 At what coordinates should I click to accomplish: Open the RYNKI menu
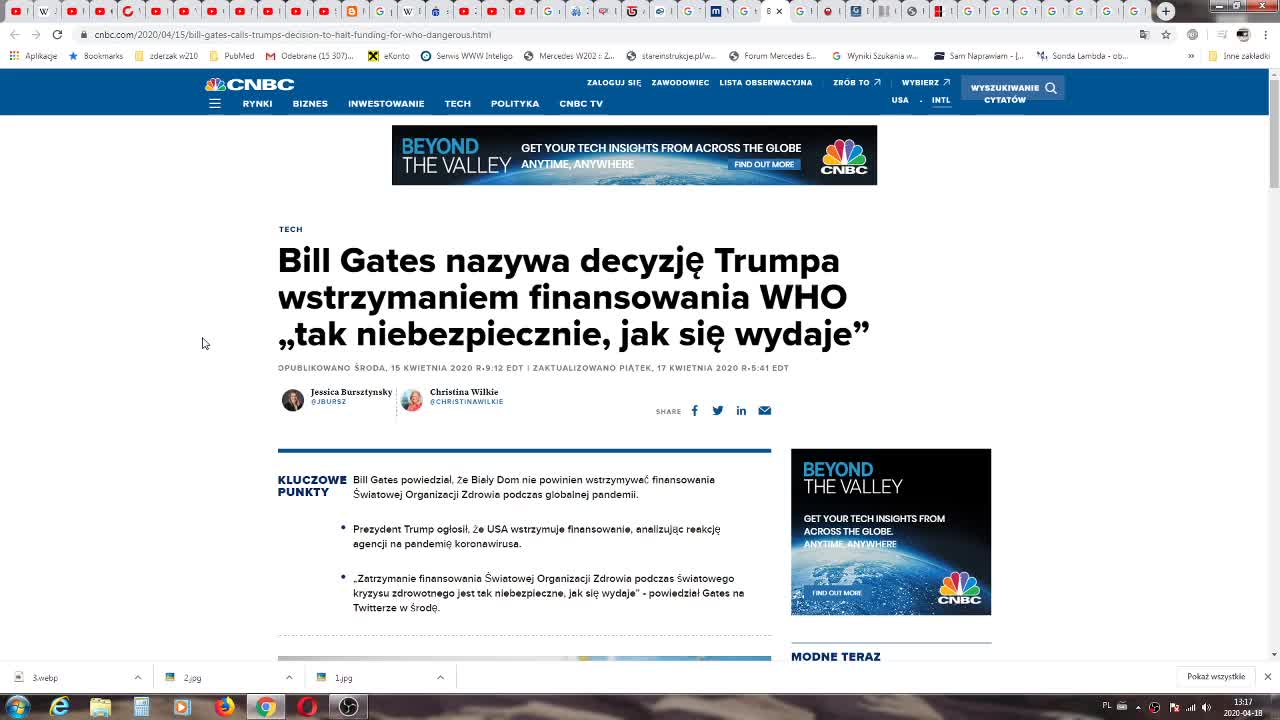(257, 104)
